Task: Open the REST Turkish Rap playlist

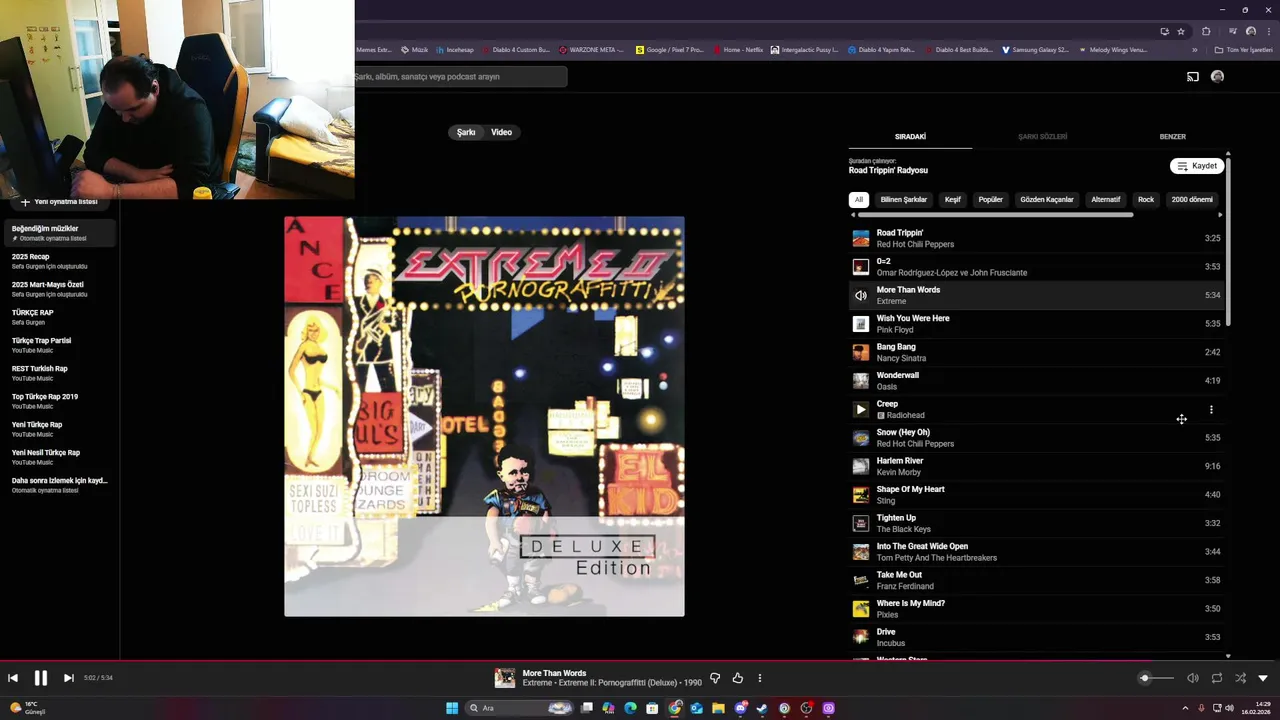Action: pyautogui.click(x=58, y=373)
